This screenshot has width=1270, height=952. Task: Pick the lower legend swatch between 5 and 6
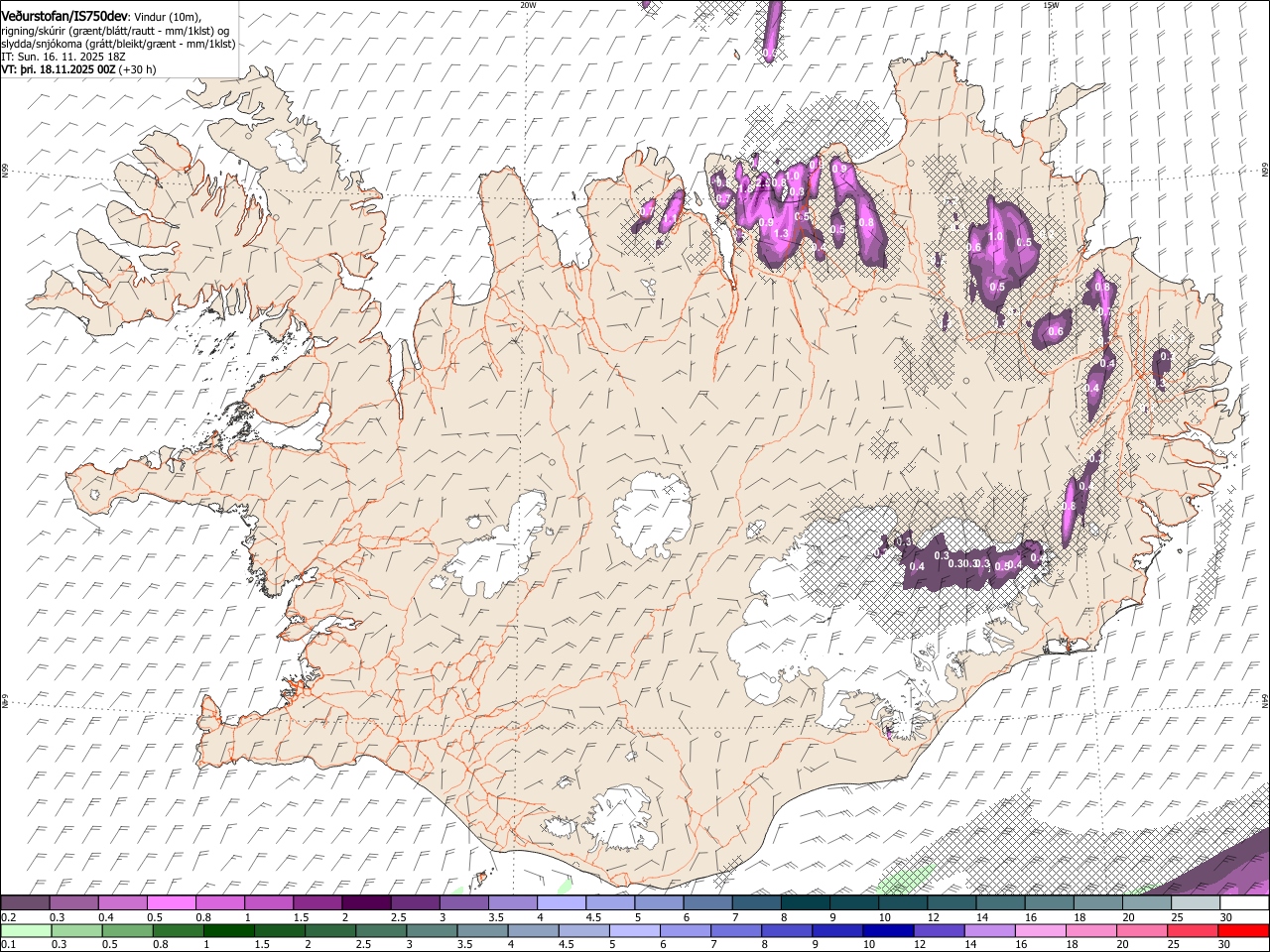(634, 931)
